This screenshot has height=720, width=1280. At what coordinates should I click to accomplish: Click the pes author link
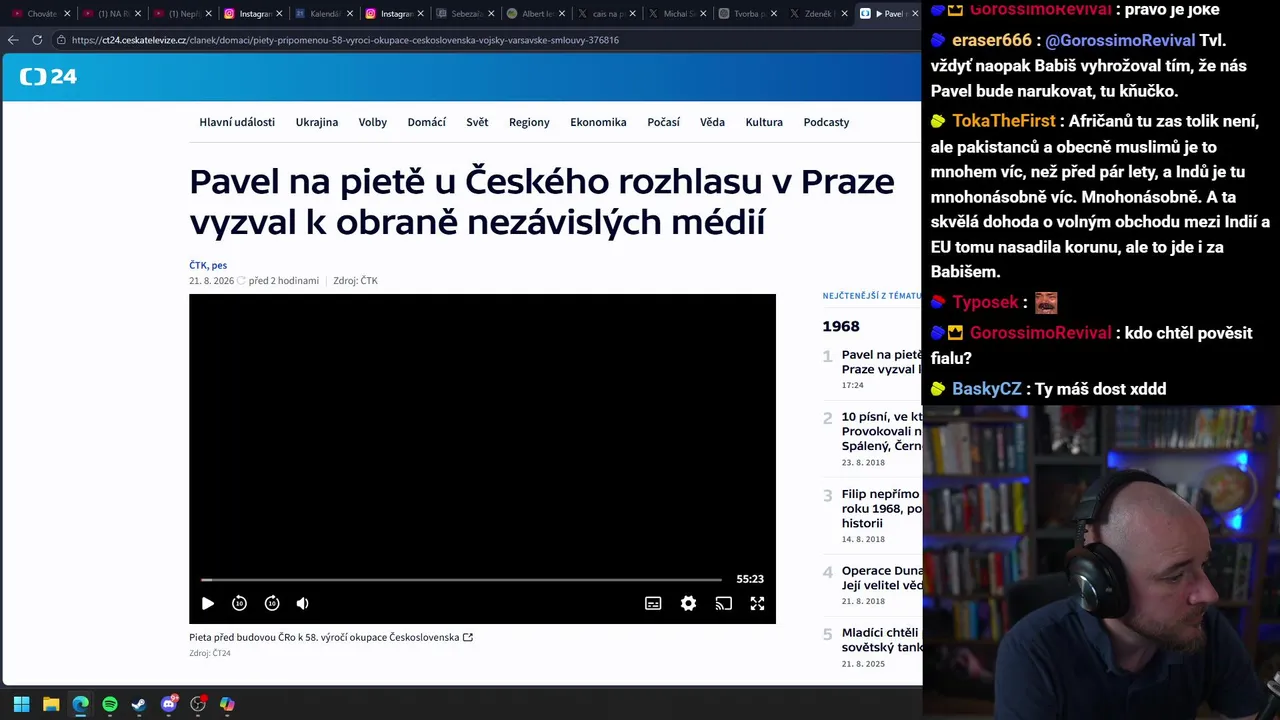tap(219, 265)
